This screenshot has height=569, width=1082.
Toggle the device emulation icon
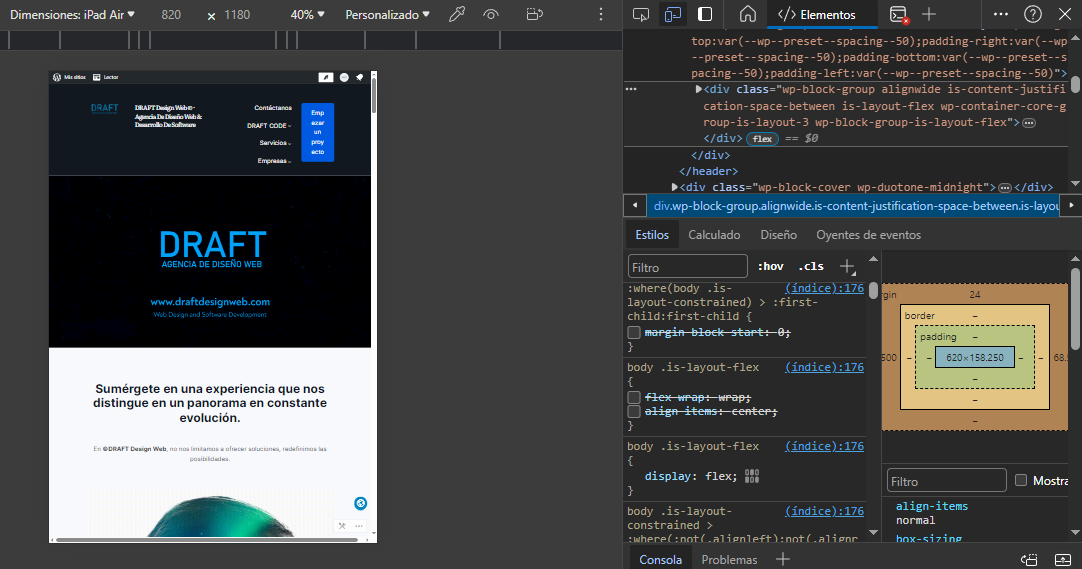tap(673, 14)
